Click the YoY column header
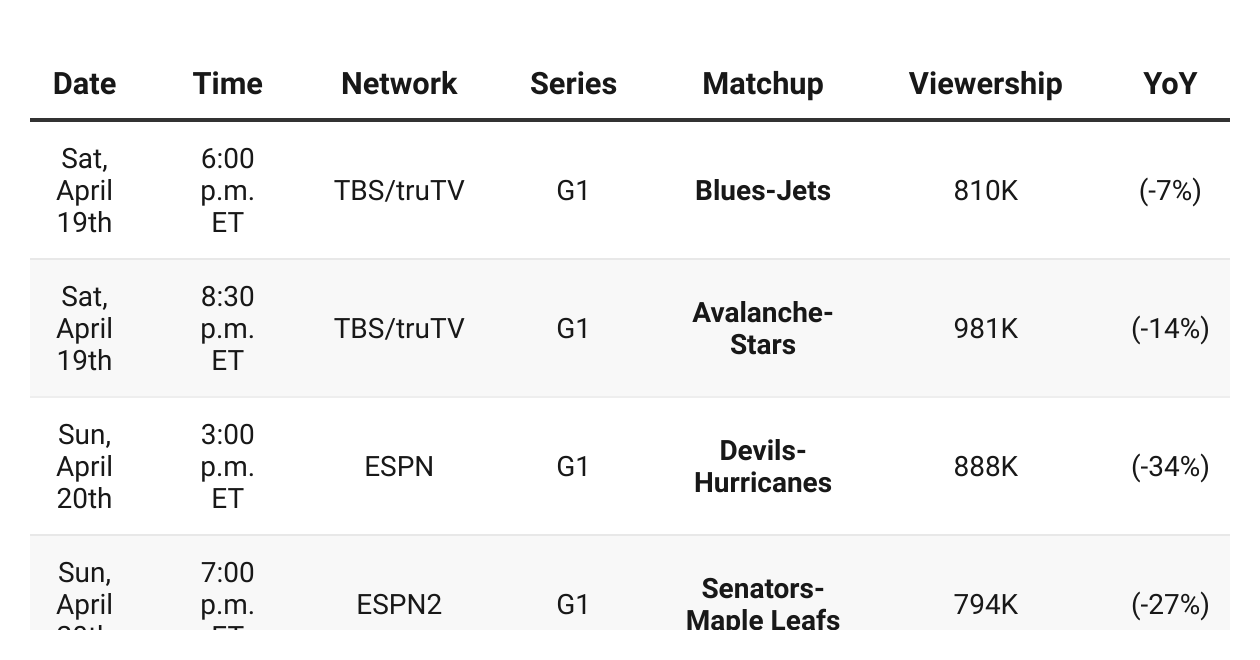Viewport: 1260px width, 660px height. coord(1170,84)
